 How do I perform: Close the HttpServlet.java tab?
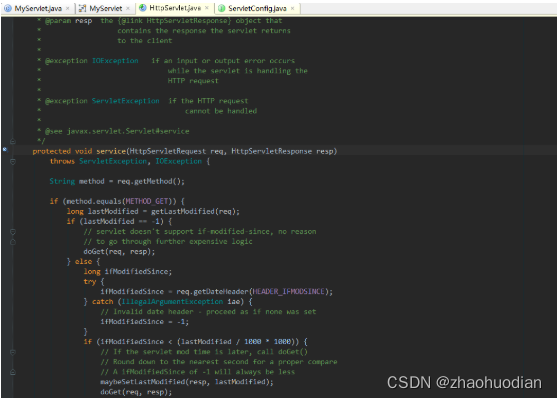(207, 8)
